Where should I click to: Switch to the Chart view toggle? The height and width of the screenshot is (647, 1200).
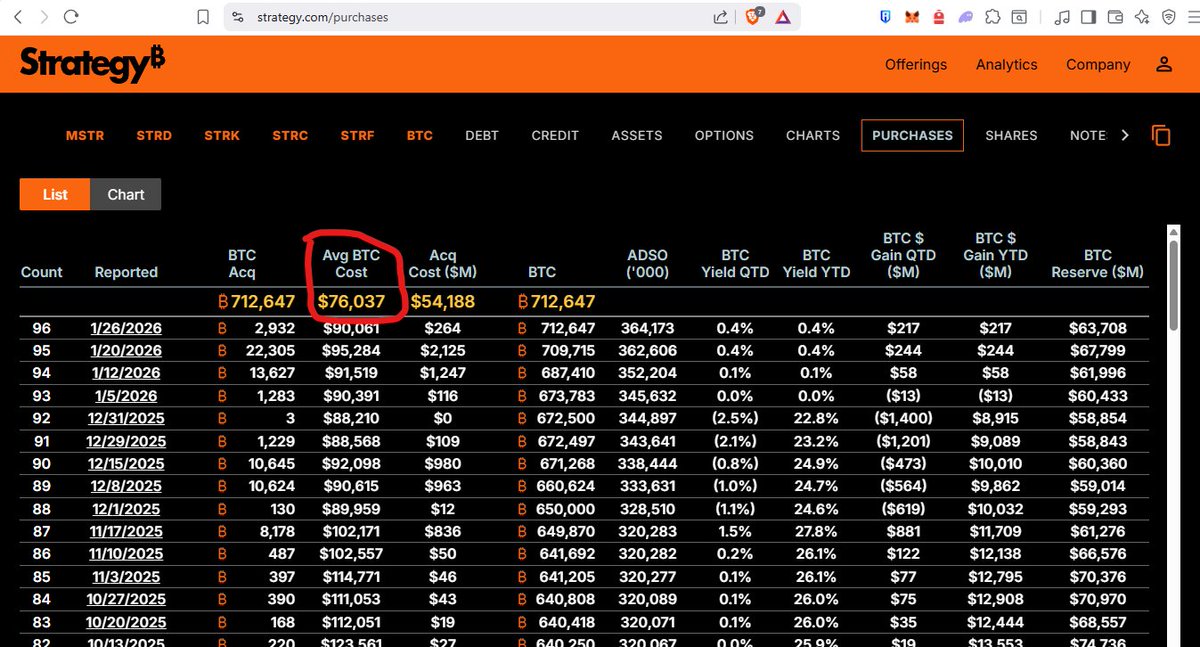pyautogui.click(x=126, y=194)
